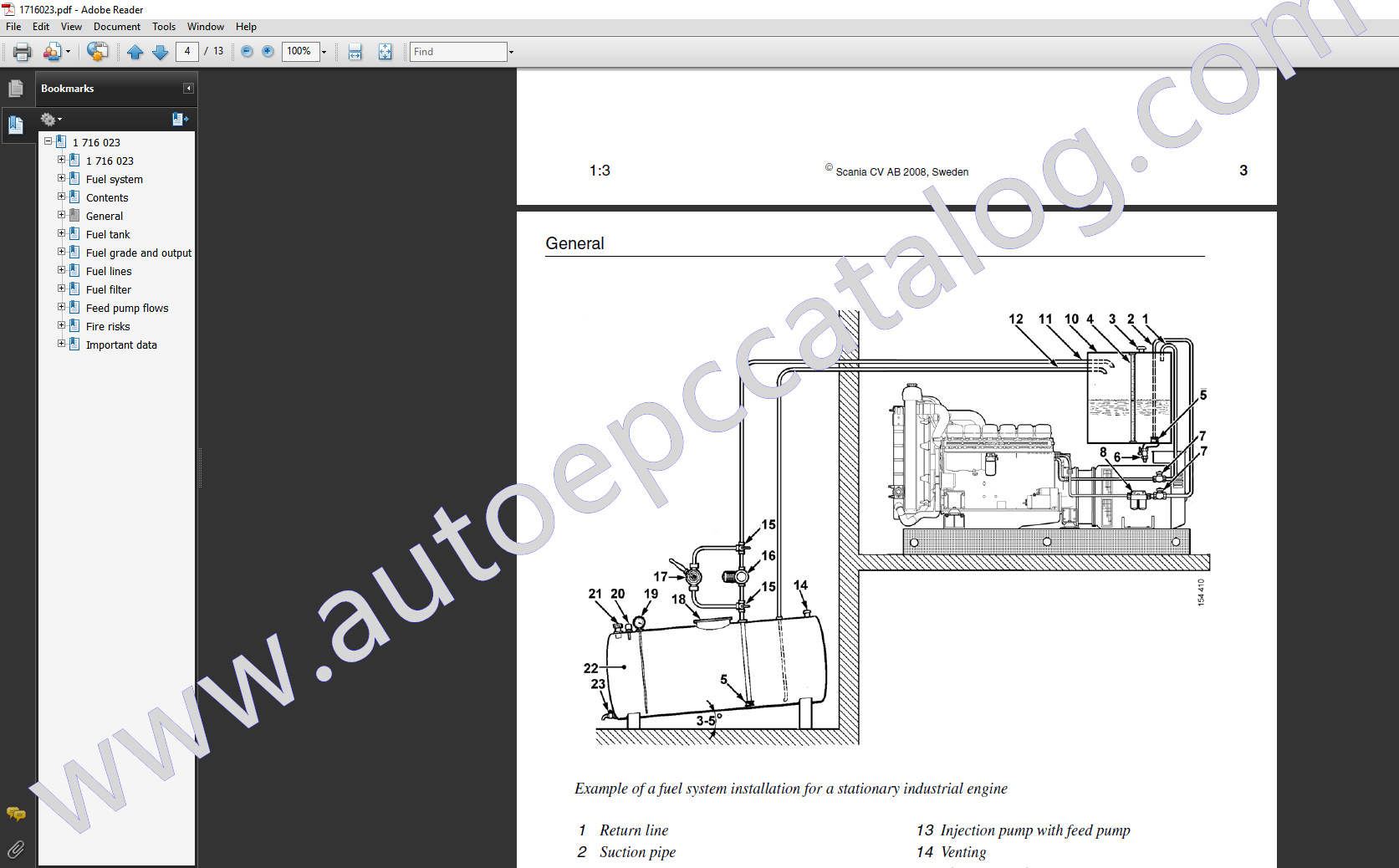1399x868 pixels.
Task: Select the fit width scrolling icon
Action: pyautogui.click(x=355, y=52)
